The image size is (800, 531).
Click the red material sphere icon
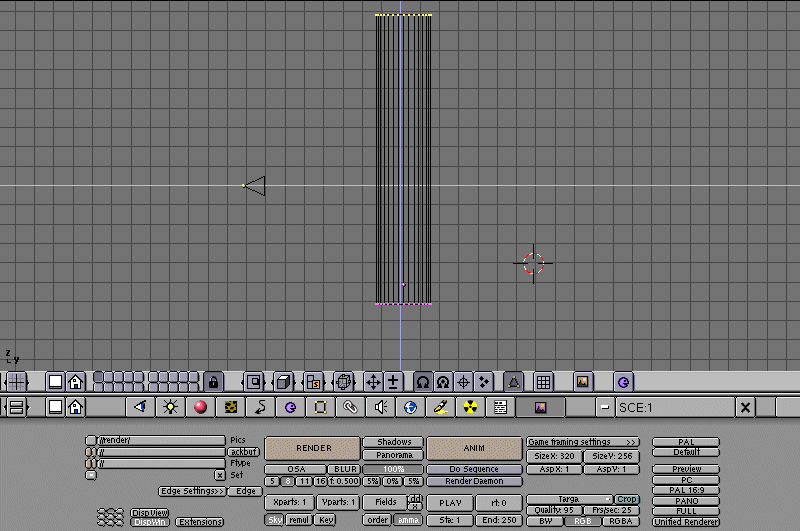click(x=200, y=407)
